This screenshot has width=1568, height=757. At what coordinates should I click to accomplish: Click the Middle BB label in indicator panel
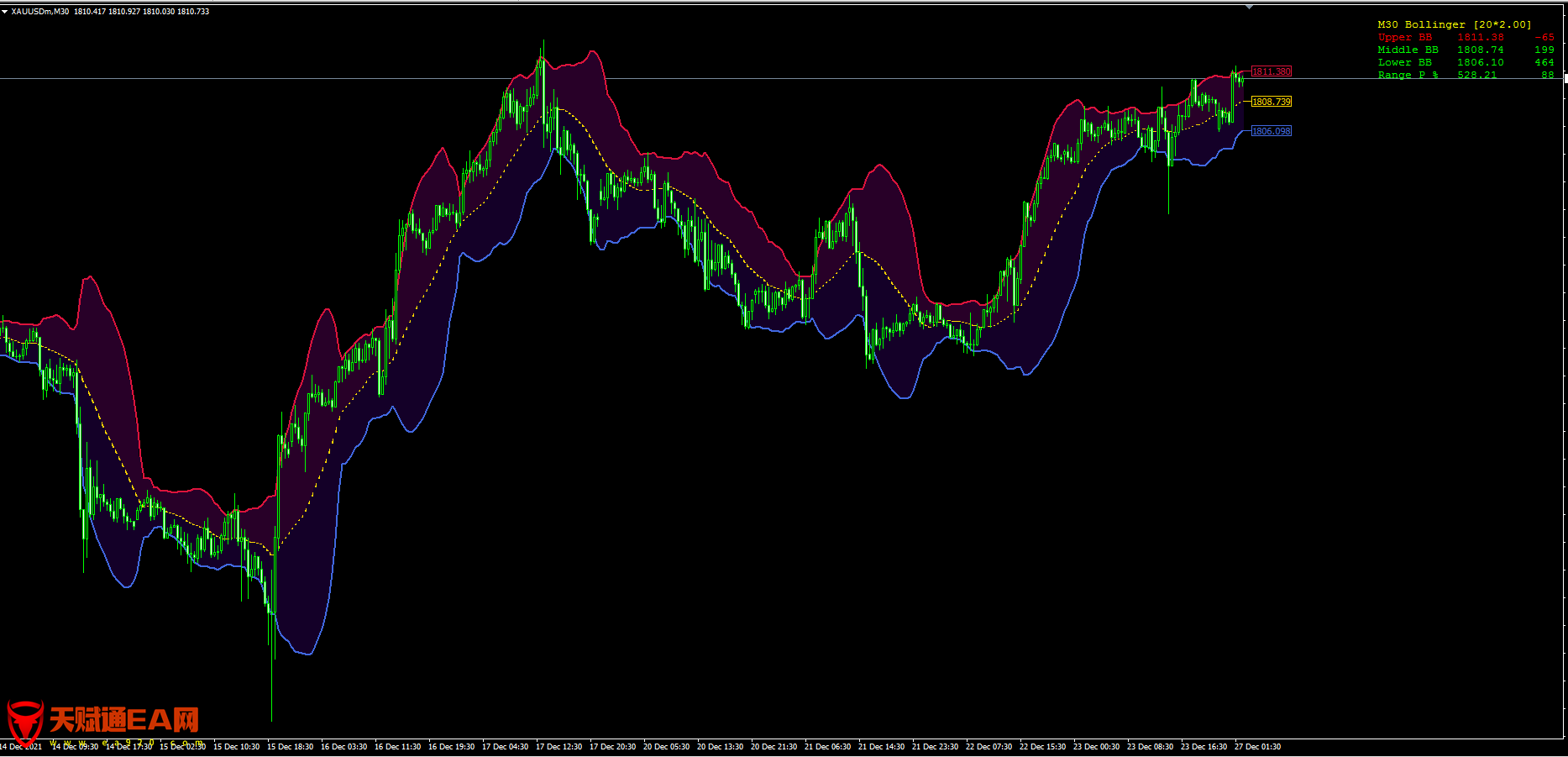click(x=1408, y=50)
